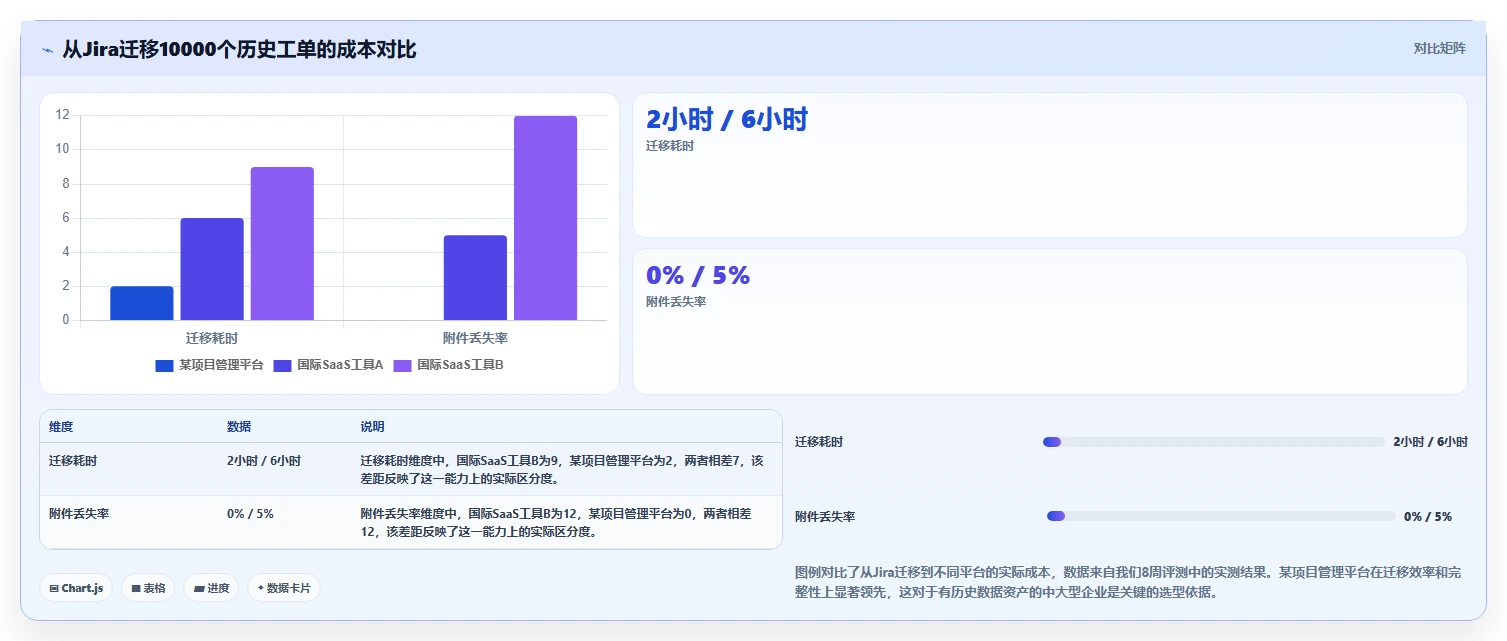This screenshot has width=1507, height=641.
Task: Click the table cell 0% / 5%
Action: (x=250, y=513)
